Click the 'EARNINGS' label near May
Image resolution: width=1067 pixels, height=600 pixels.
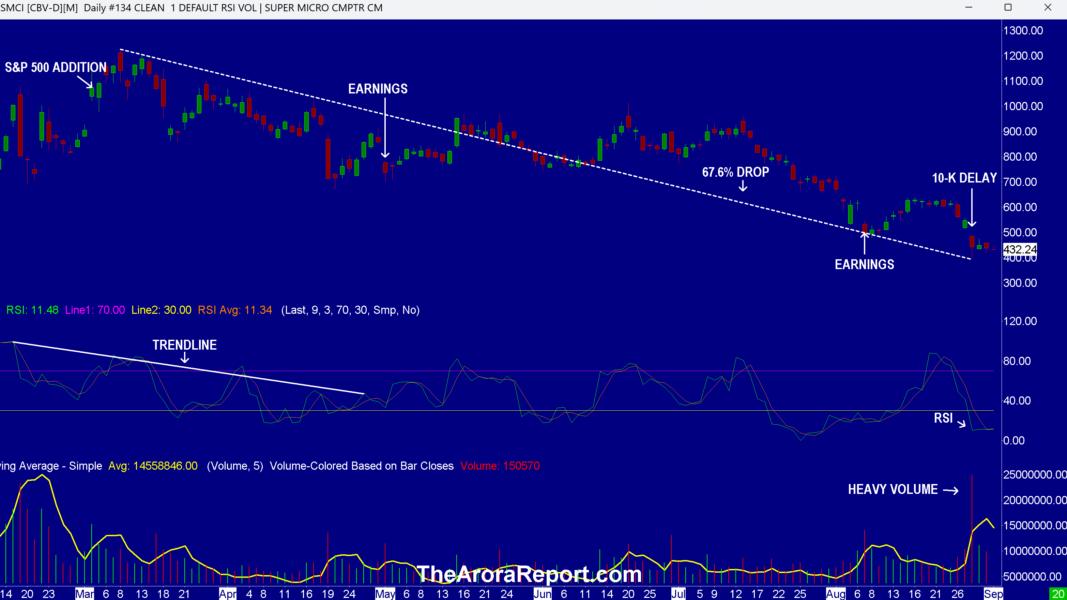point(378,89)
